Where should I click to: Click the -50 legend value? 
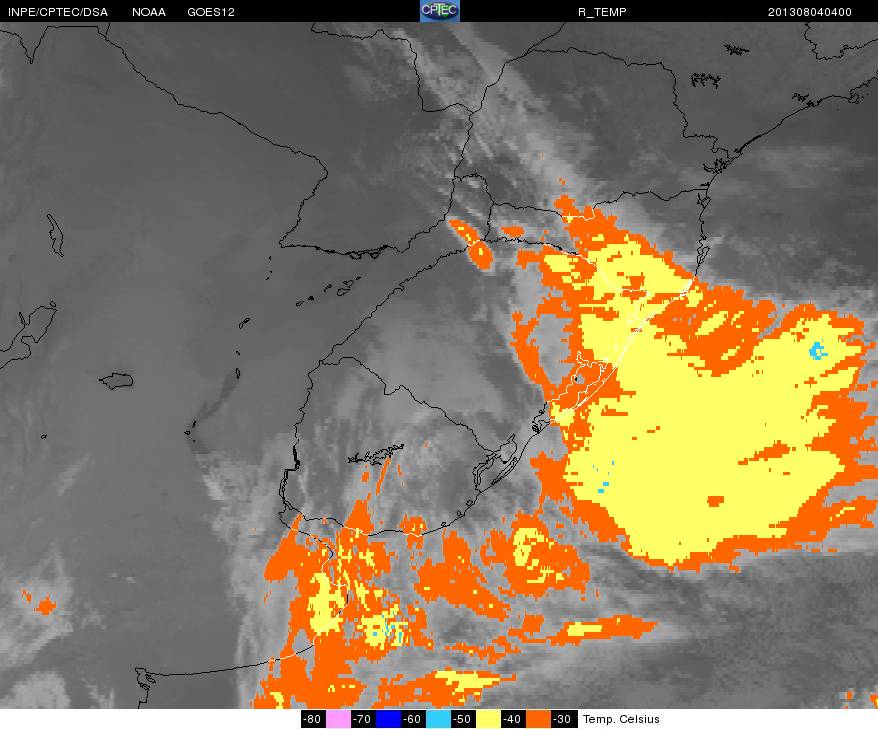(463, 719)
